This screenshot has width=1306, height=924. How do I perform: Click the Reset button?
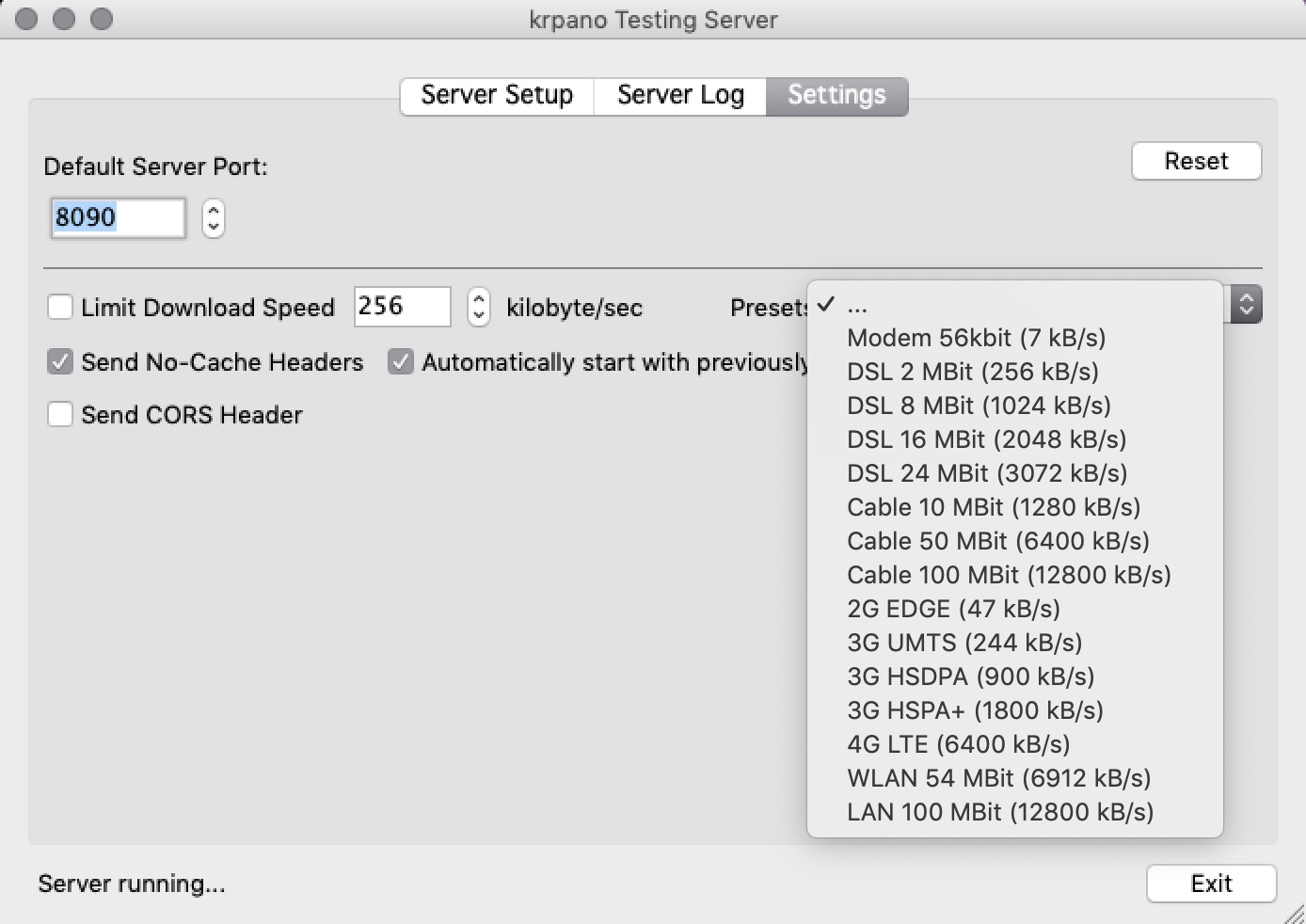pyautogui.click(x=1196, y=161)
